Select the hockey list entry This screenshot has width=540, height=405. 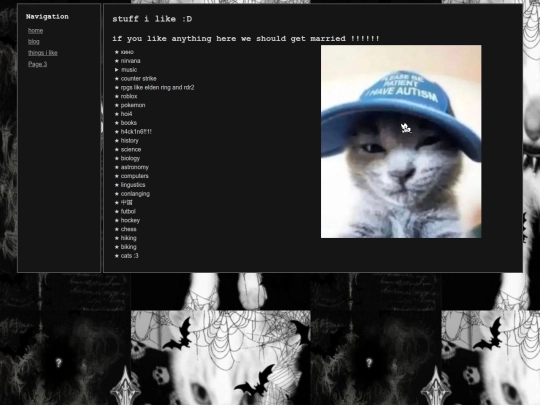[130, 220]
